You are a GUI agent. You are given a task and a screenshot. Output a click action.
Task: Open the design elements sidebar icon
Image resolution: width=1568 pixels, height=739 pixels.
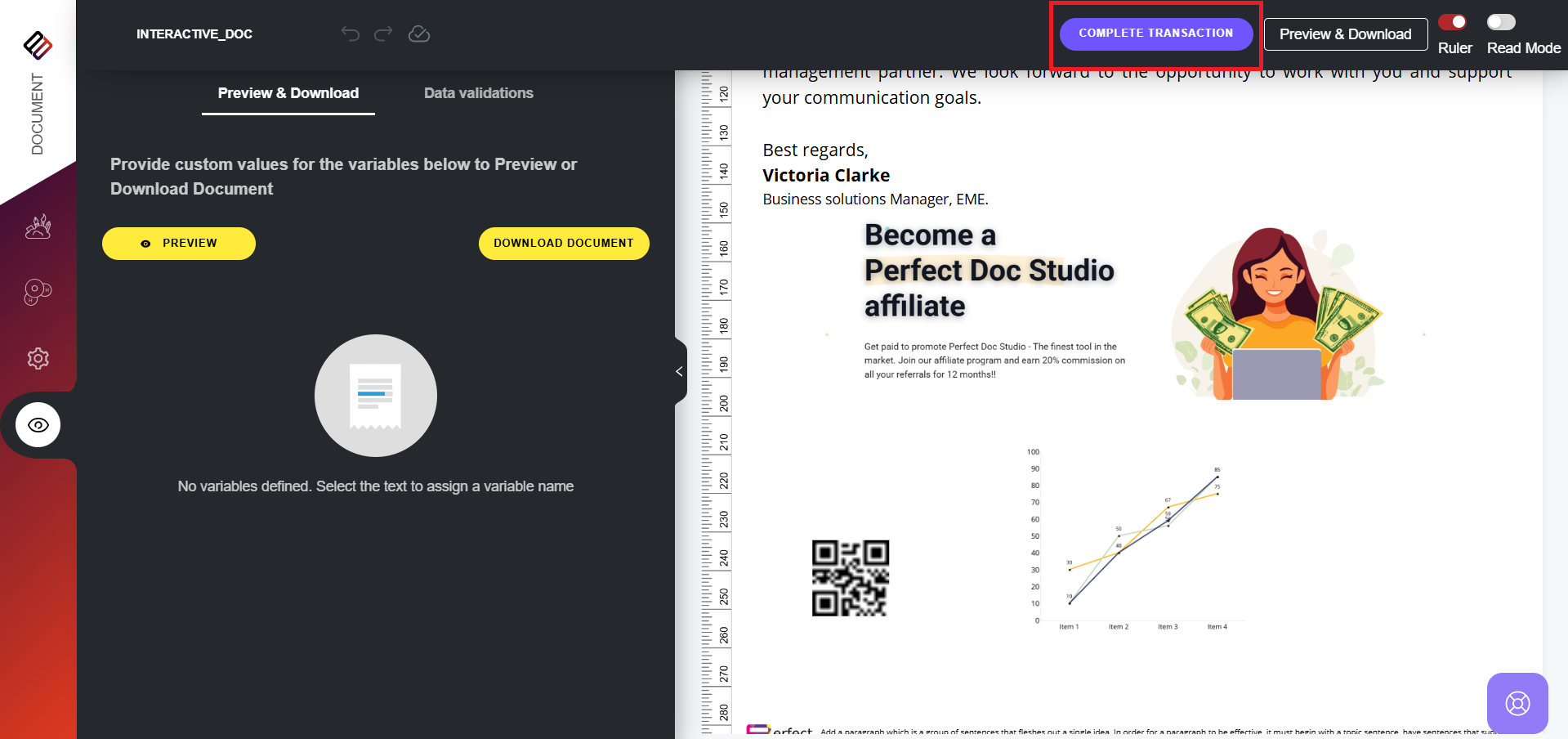tap(38, 226)
